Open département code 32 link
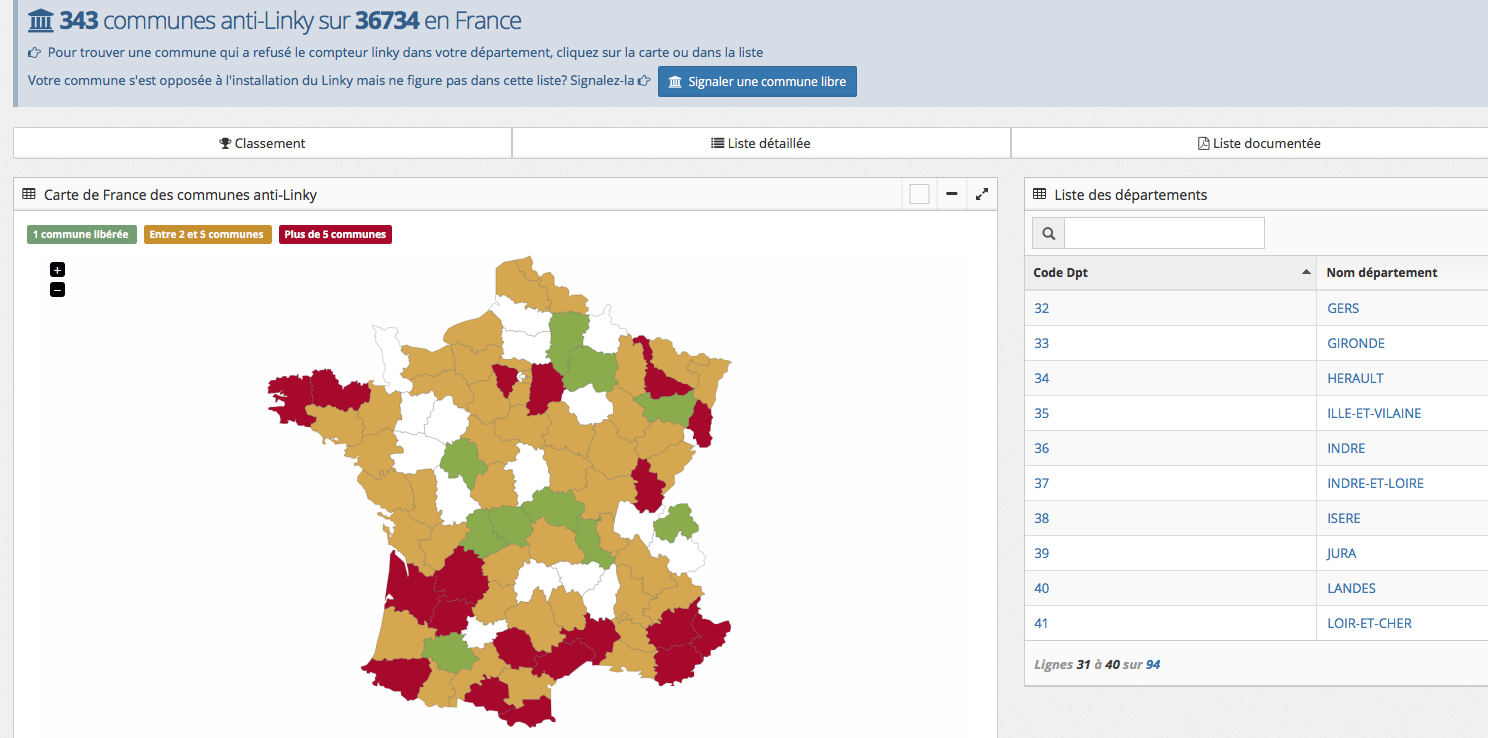 point(1042,308)
